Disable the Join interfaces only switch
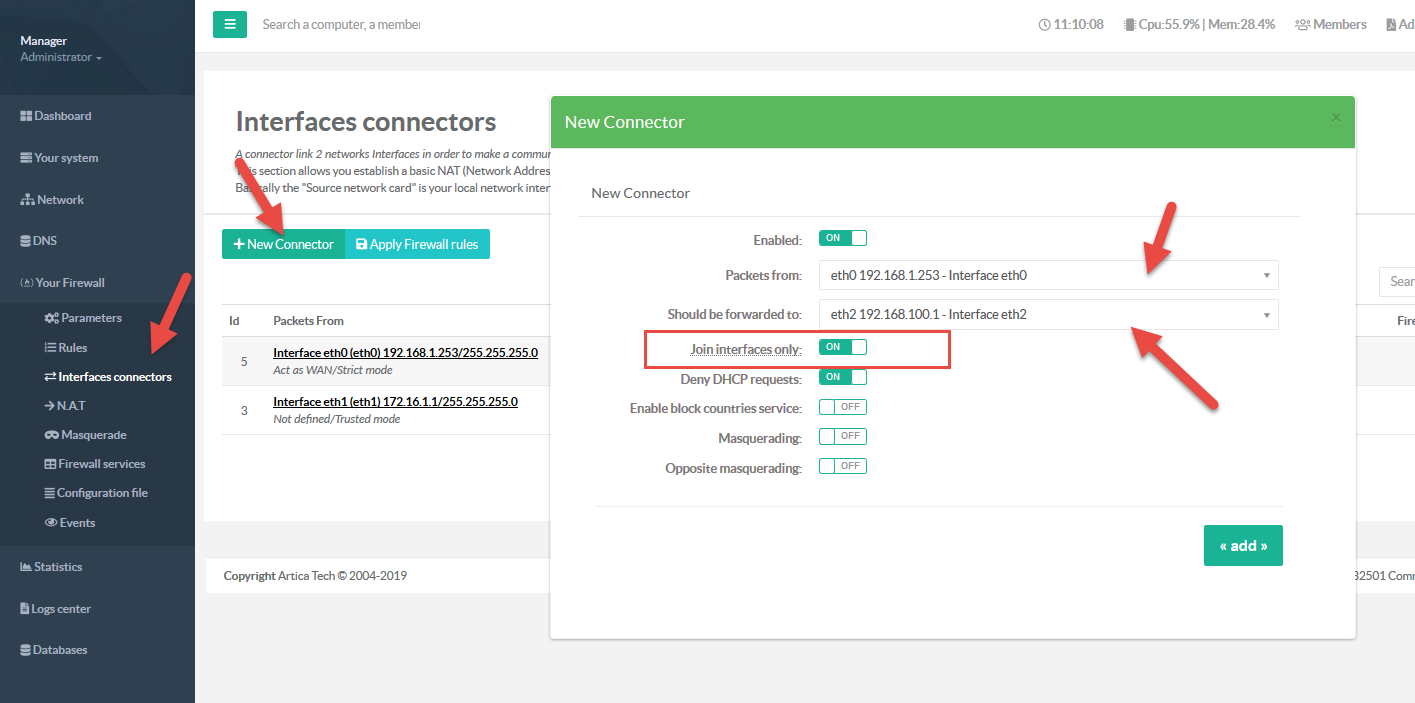 (842, 347)
